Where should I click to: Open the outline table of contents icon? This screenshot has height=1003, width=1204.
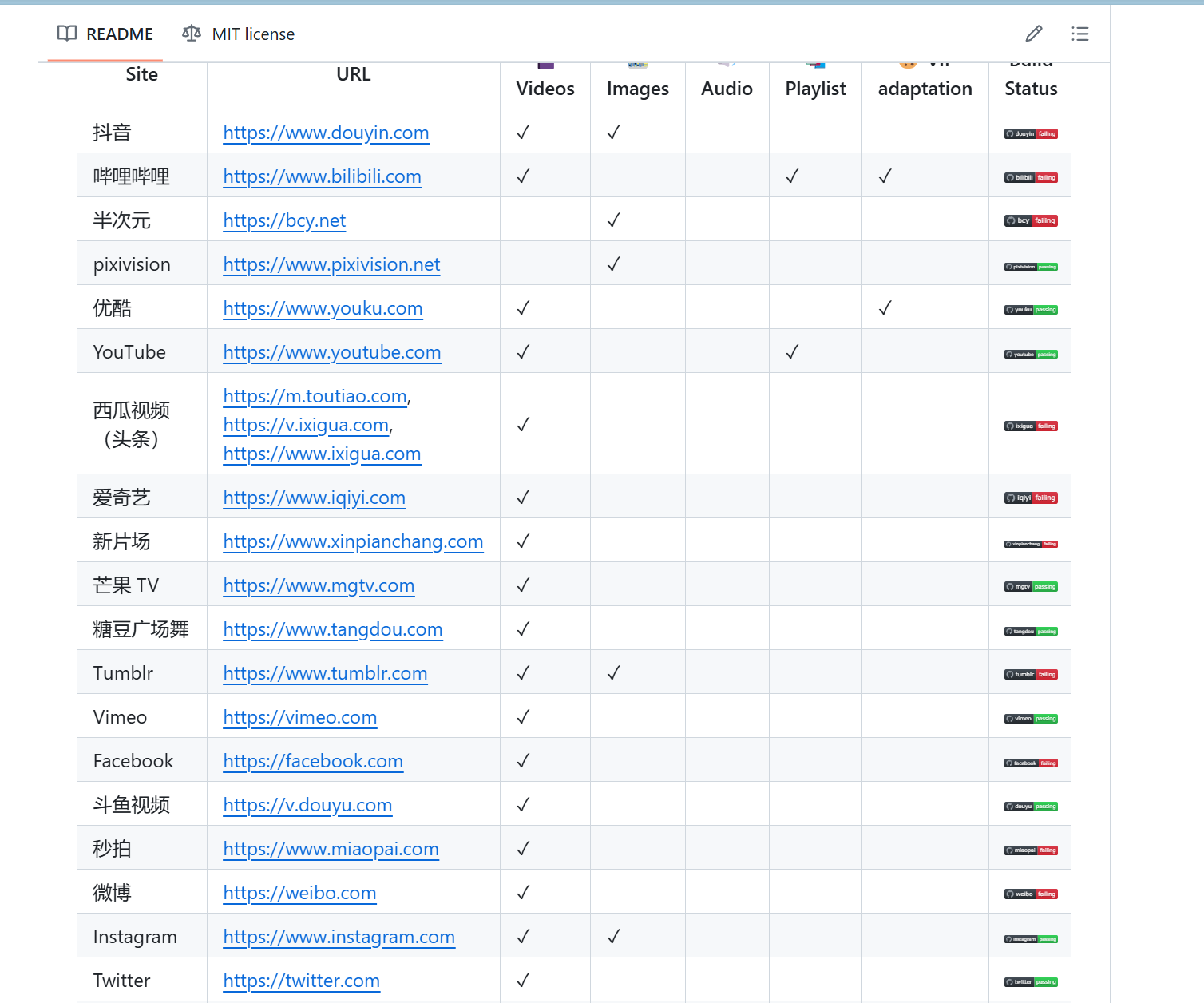click(x=1079, y=34)
